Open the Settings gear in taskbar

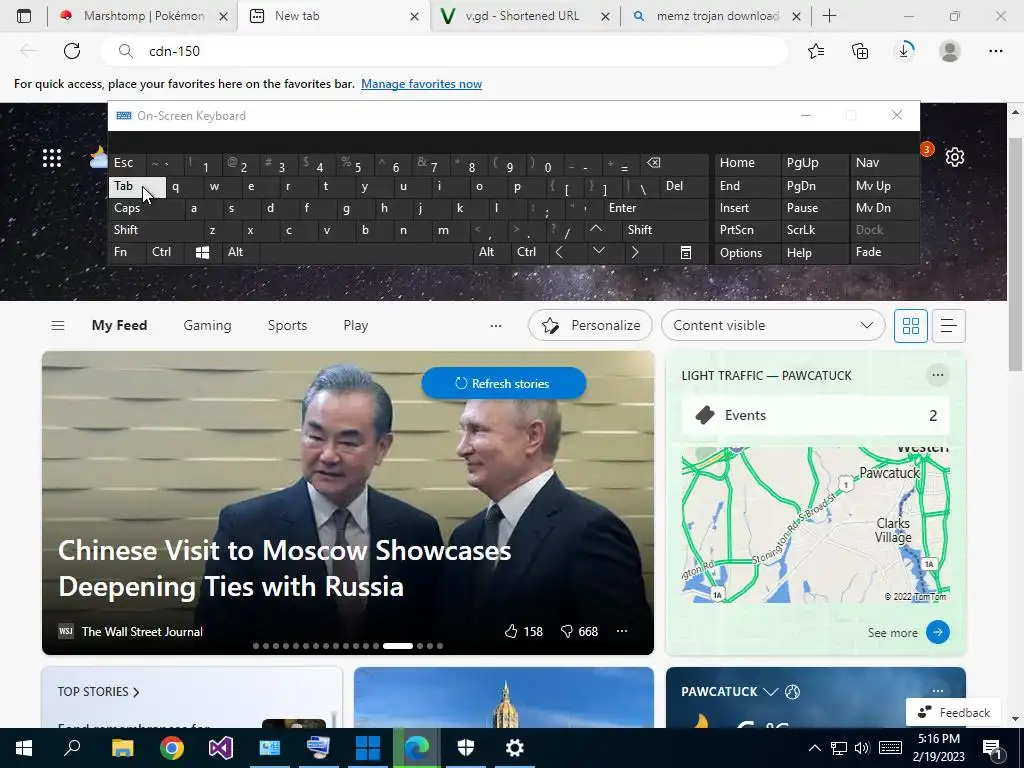click(515, 748)
